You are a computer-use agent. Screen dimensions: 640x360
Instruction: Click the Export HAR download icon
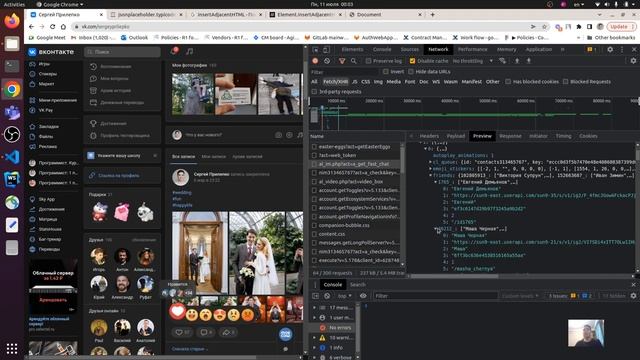(529, 61)
